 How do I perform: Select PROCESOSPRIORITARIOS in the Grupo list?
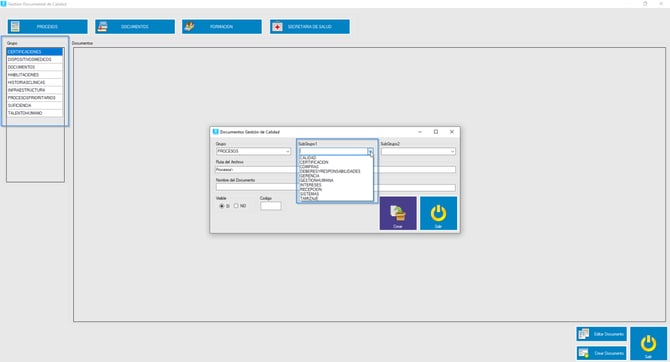click(35, 98)
